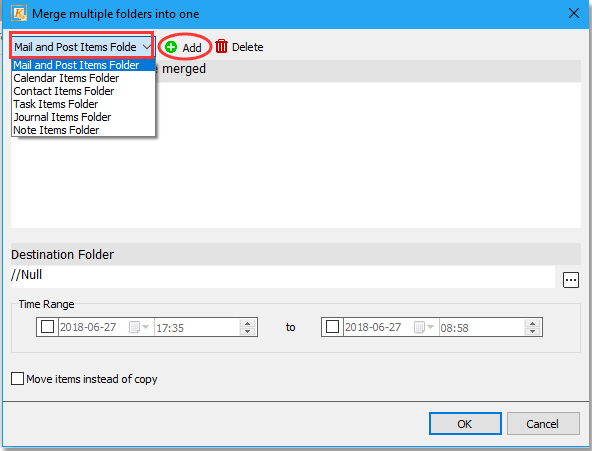The height and width of the screenshot is (451, 592).
Task: Enable the end date checkbox
Action: tap(332, 326)
